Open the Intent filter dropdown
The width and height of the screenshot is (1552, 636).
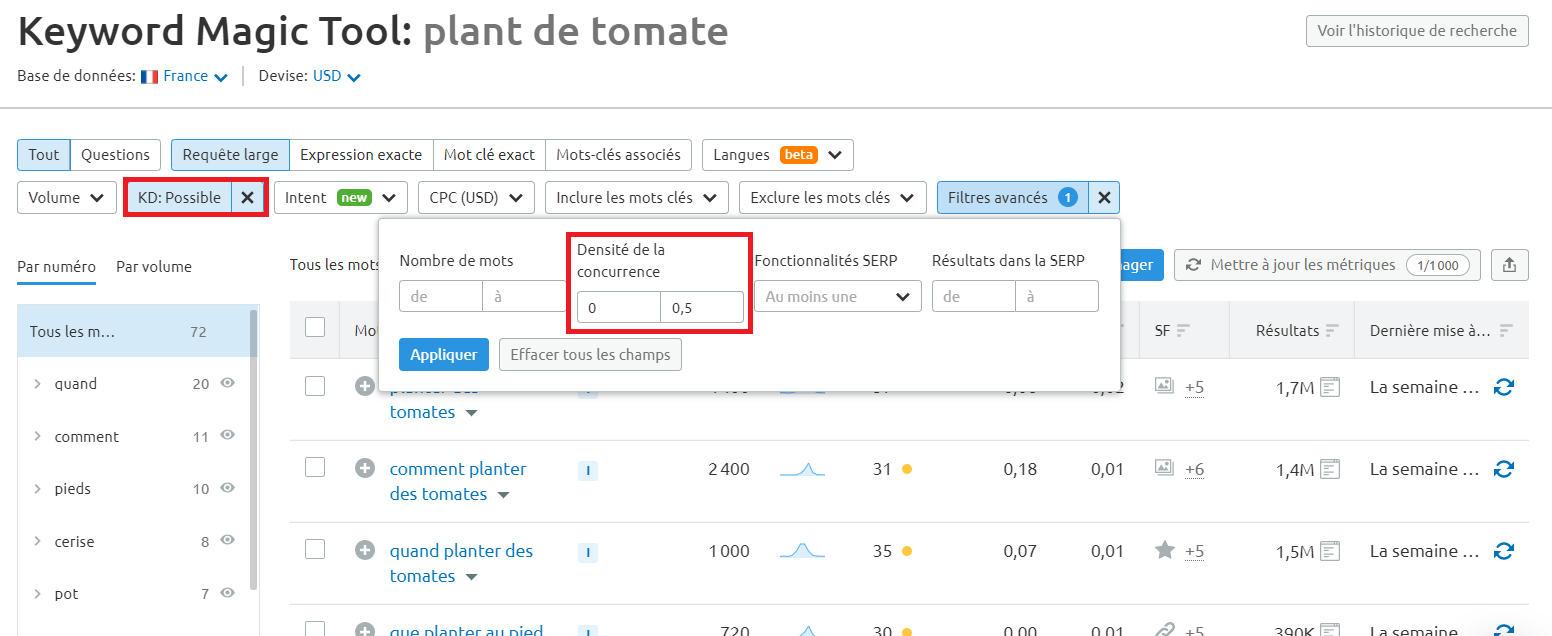coord(341,197)
